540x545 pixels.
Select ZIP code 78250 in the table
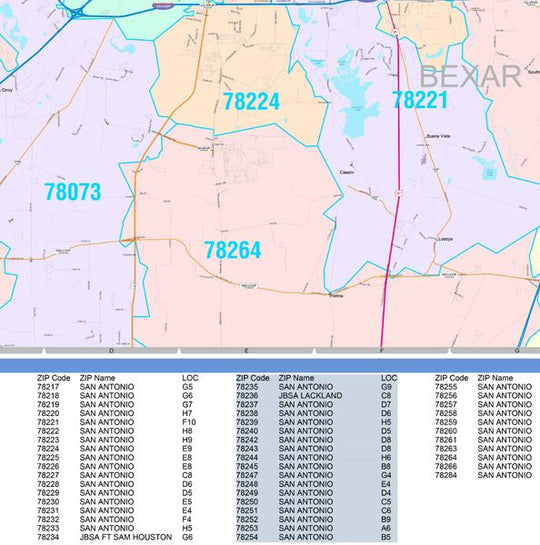pyautogui.click(x=247, y=502)
